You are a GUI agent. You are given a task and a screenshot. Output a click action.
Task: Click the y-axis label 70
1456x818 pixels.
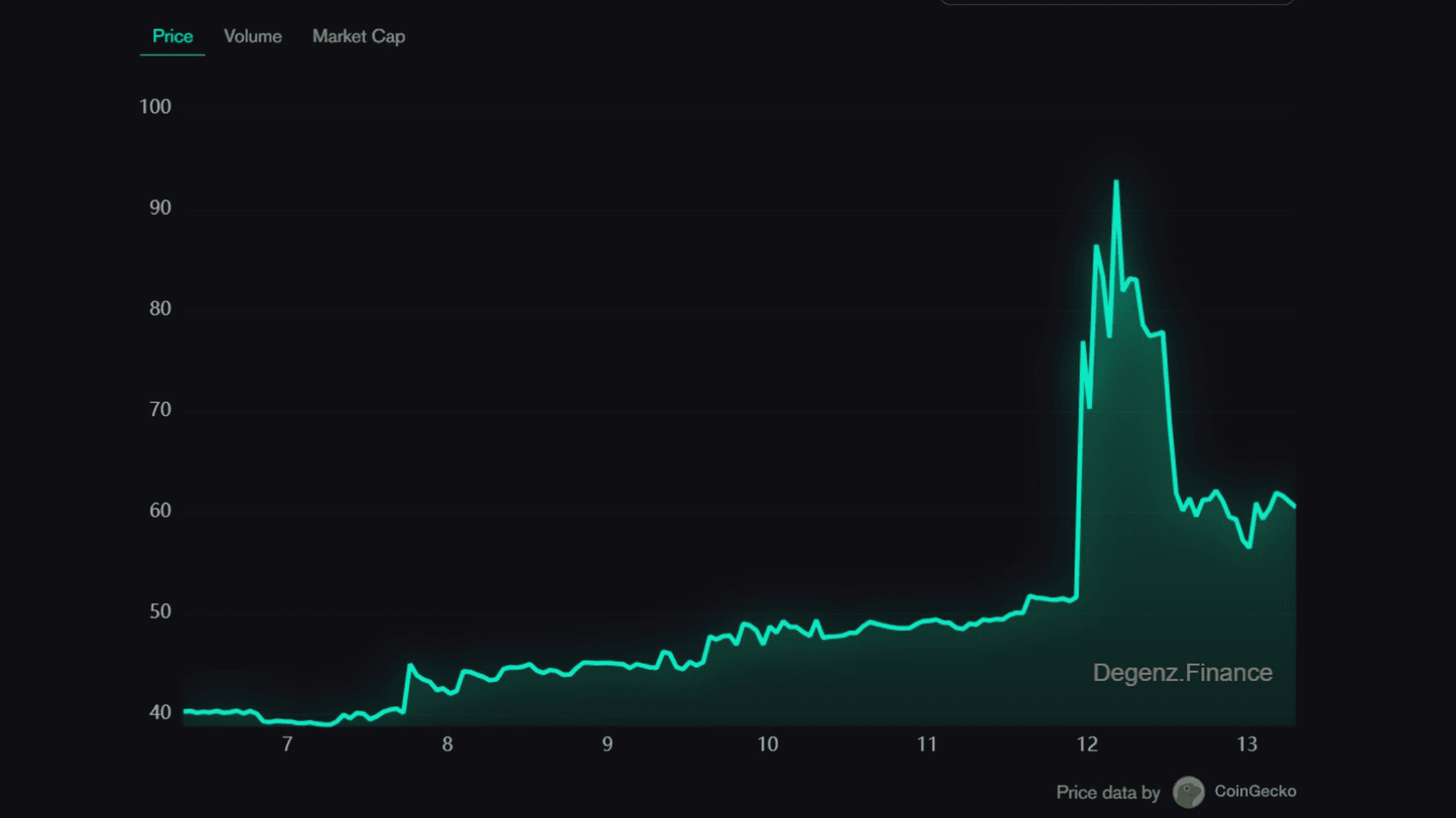[x=160, y=410]
